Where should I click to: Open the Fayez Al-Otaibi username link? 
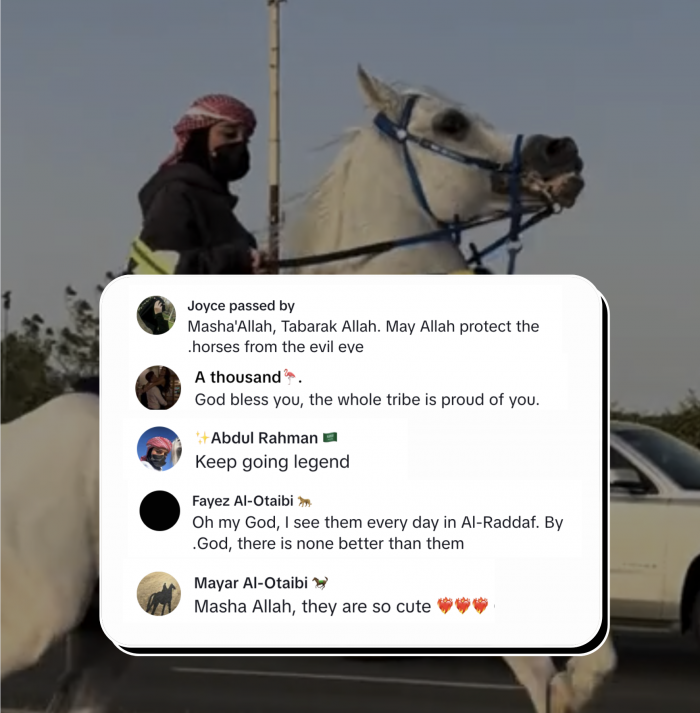pyautogui.click(x=243, y=501)
